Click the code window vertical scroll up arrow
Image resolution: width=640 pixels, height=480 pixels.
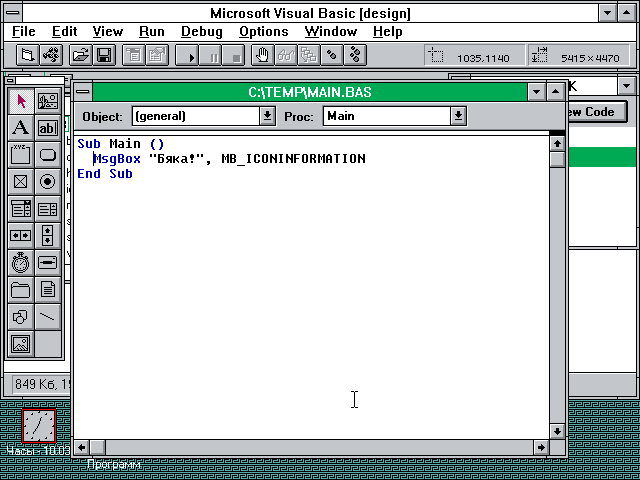click(558, 143)
